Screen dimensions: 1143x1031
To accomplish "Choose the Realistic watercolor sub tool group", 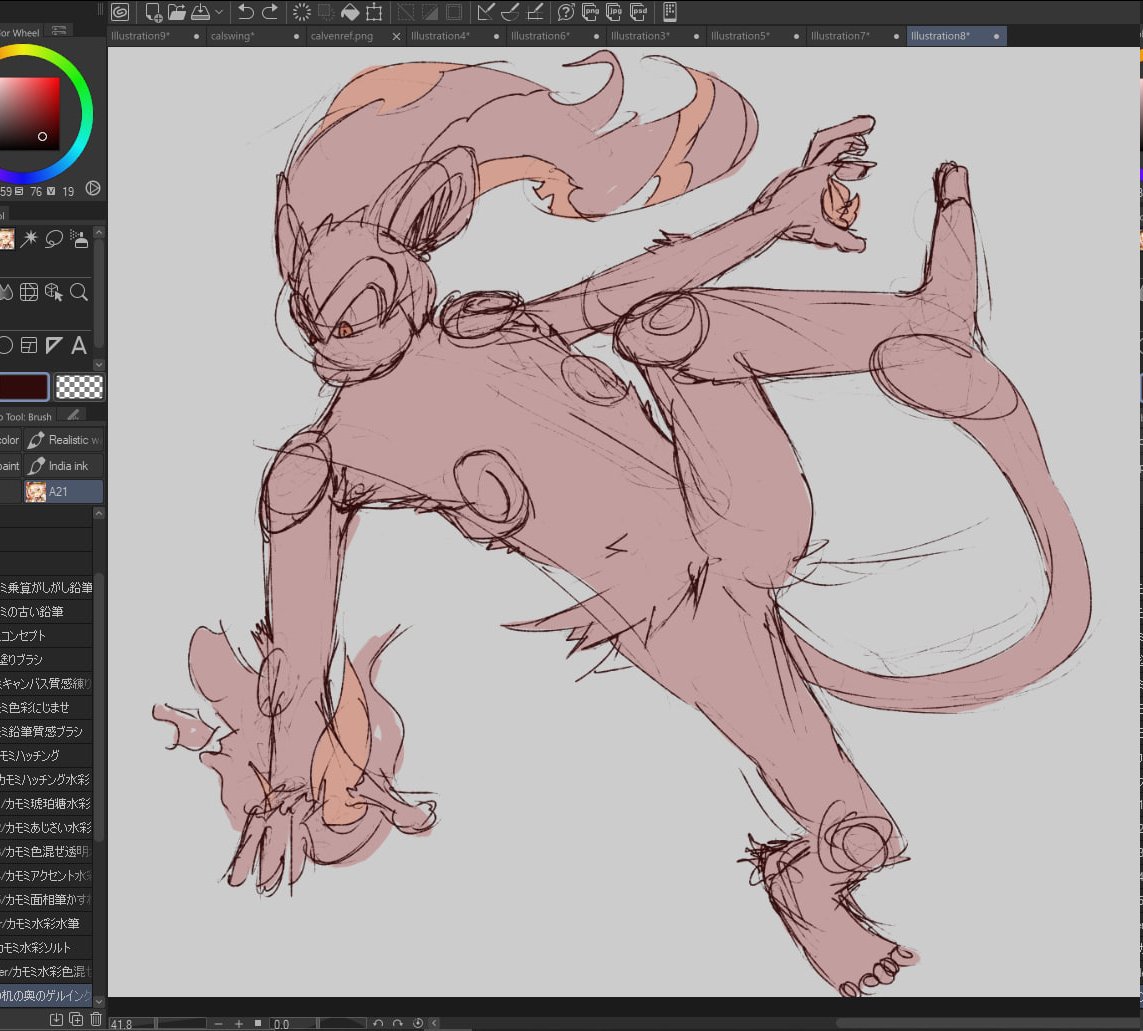I will click(63, 440).
